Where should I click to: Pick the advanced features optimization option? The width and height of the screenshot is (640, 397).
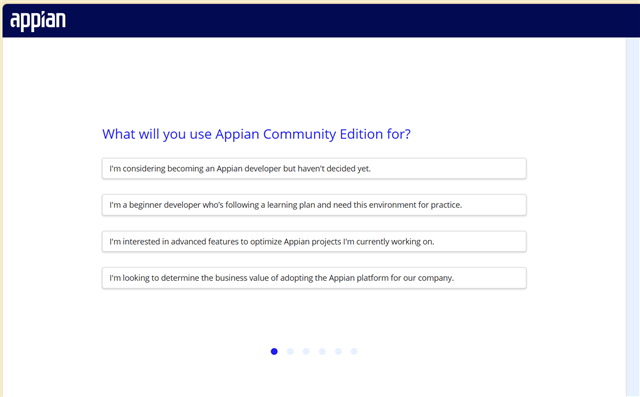pos(314,242)
